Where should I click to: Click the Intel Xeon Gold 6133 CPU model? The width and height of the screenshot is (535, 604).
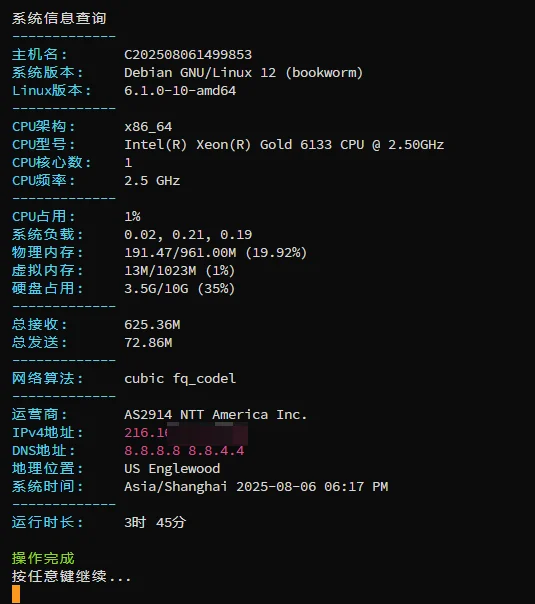(284, 145)
